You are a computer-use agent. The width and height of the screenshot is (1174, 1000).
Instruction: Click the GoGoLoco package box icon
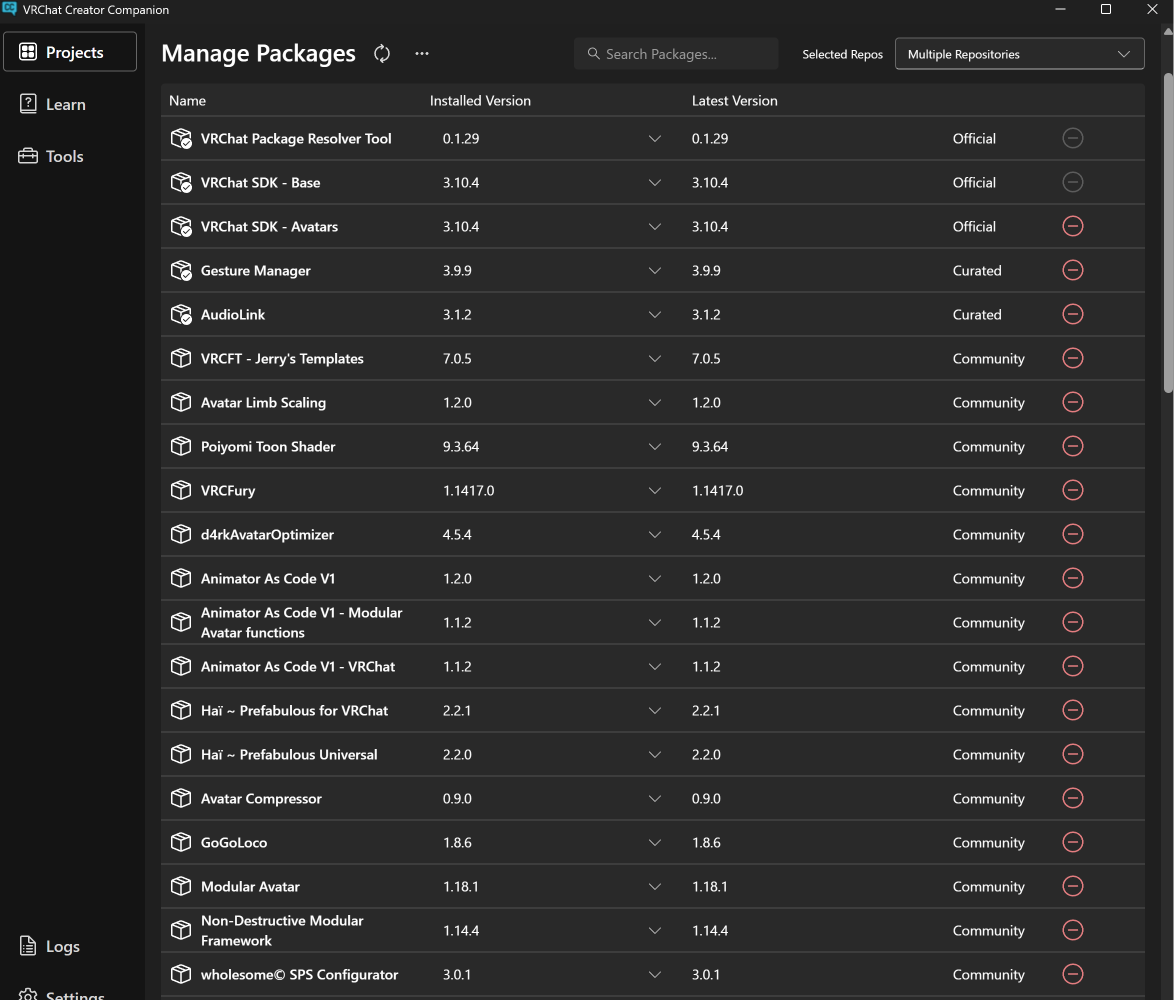coord(181,843)
